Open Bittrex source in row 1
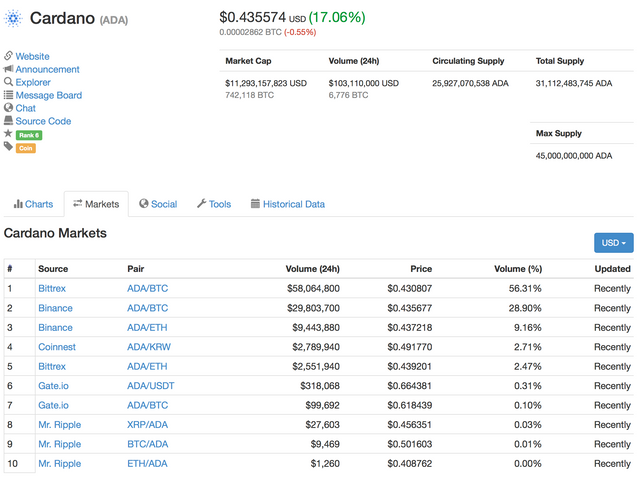The width and height of the screenshot is (640, 478). [x=52, y=288]
